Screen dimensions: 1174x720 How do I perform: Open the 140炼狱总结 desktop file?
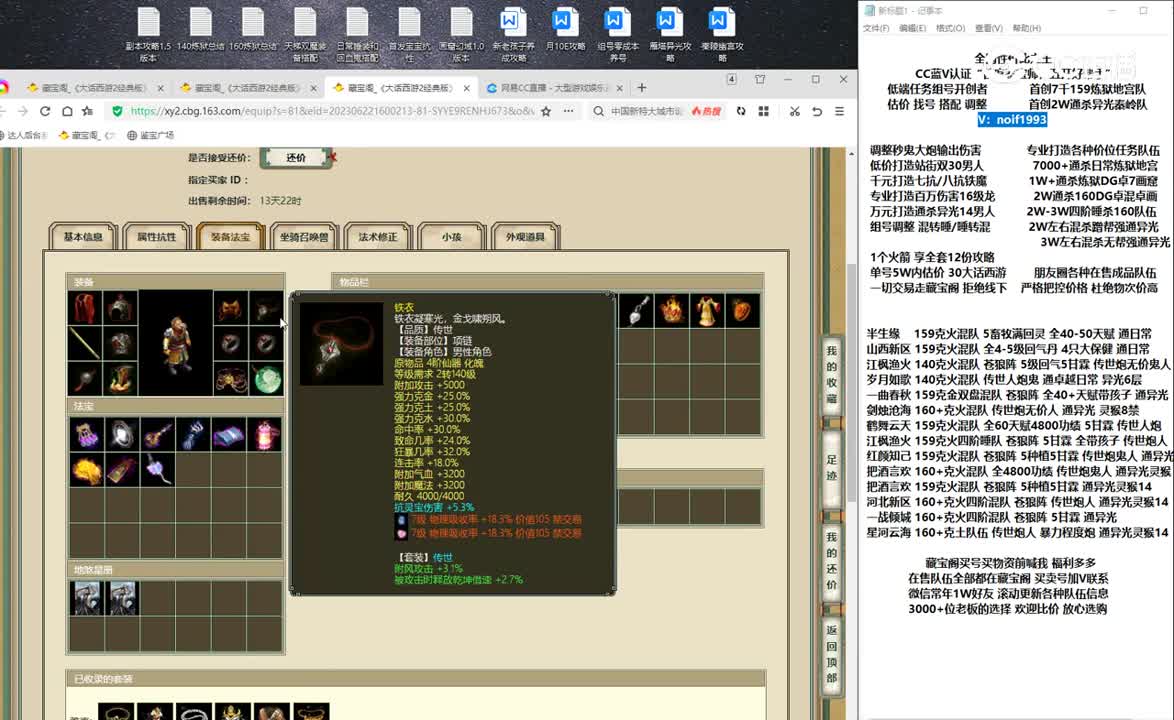tap(201, 30)
